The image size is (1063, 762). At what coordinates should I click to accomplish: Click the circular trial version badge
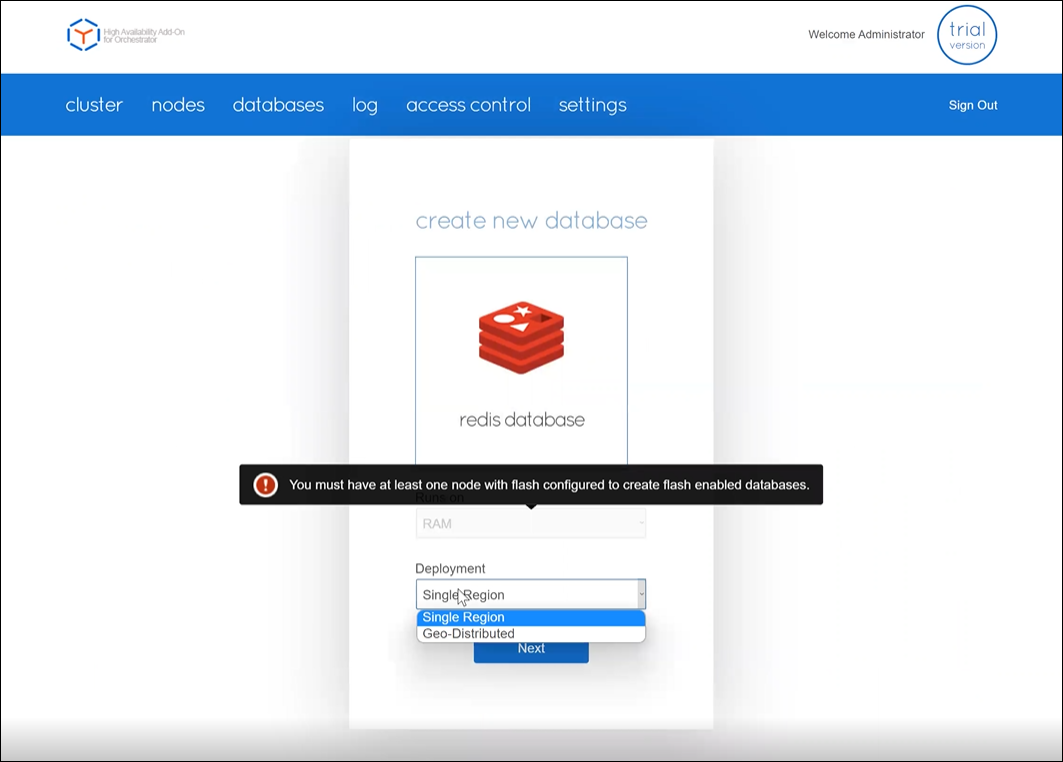coord(967,36)
